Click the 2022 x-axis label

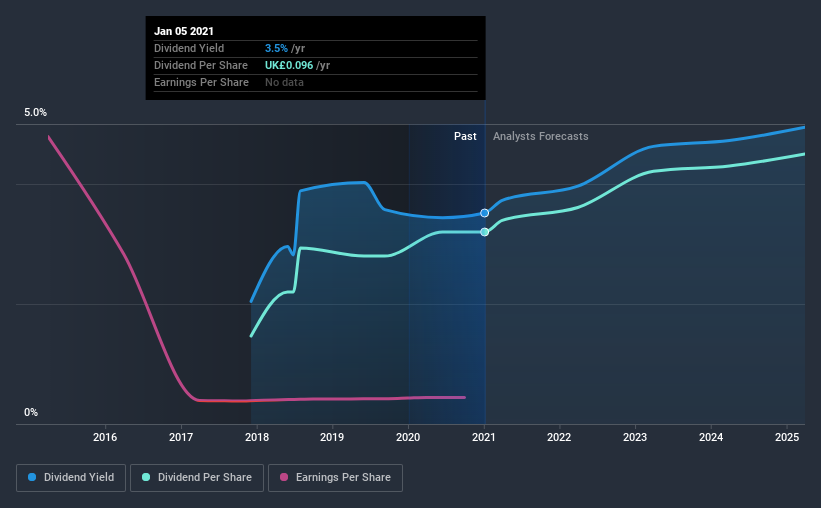click(x=559, y=437)
